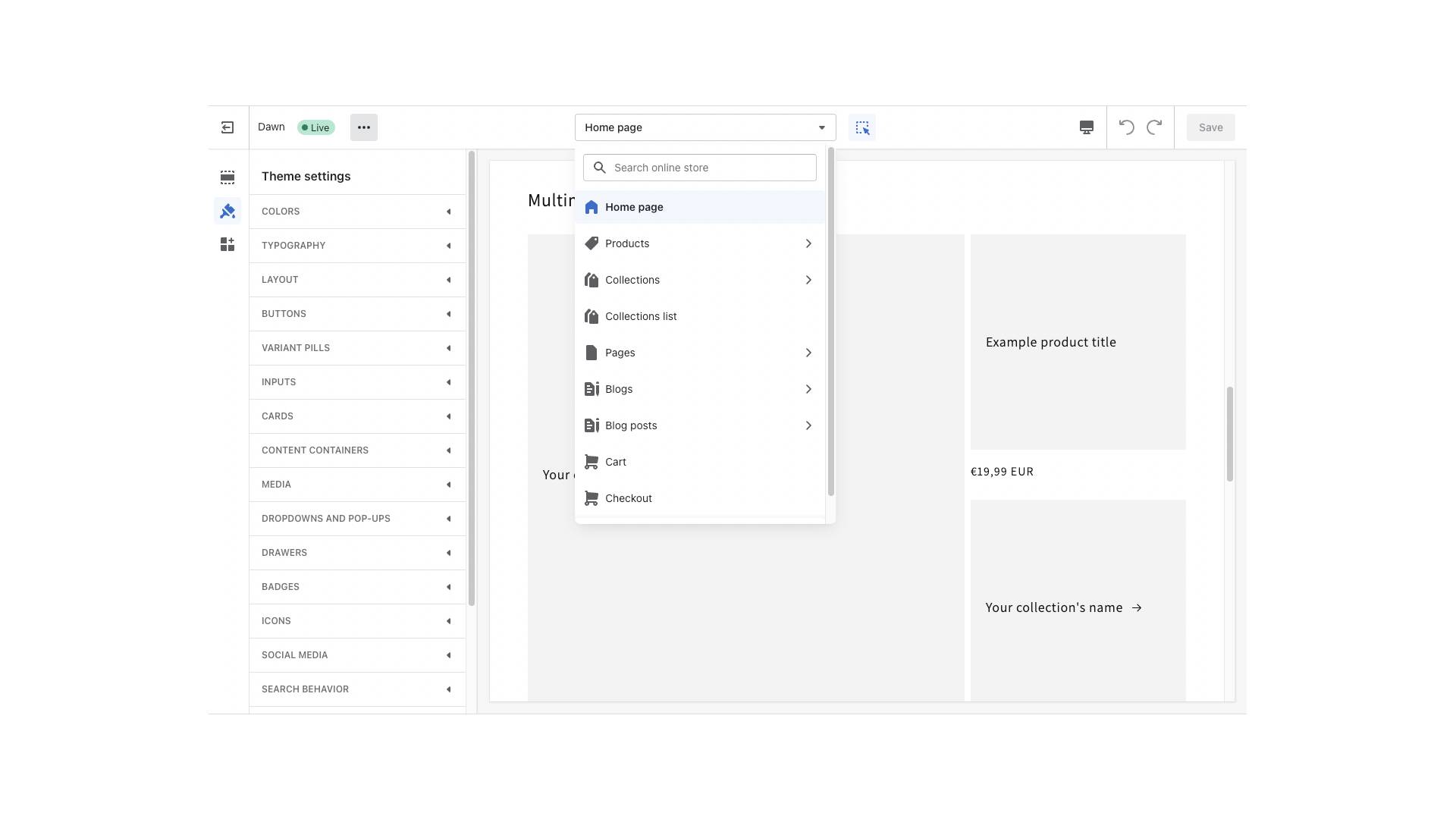Image resolution: width=1456 pixels, height=819 pixels.
Task: Expand the CONTENT CONTAINERS section
Action: coord(357,450)
